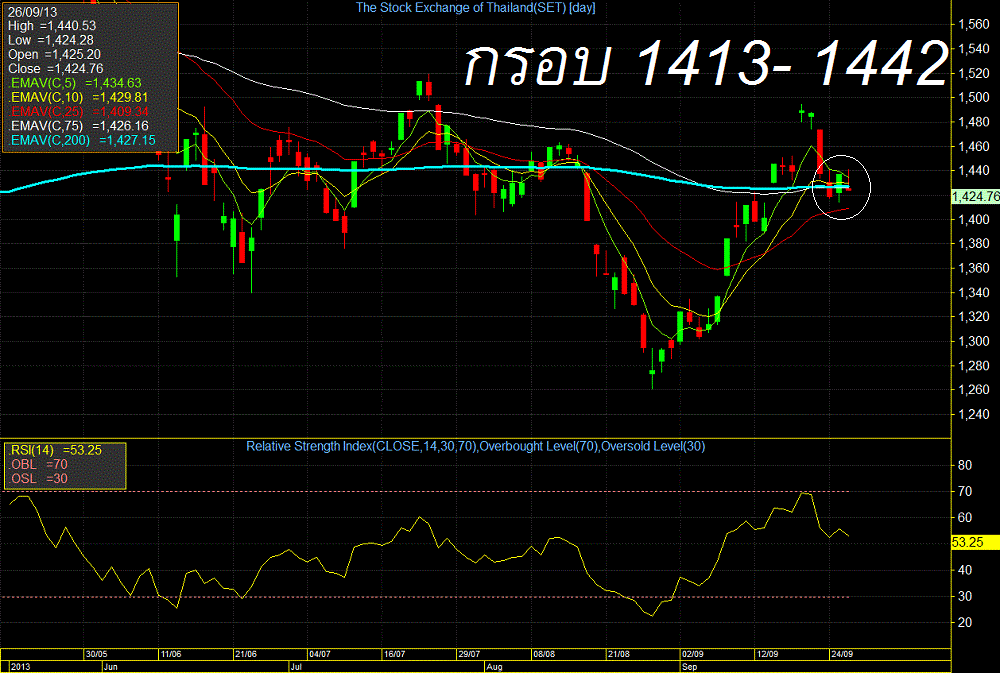The height and width of the screenshot is (673, 1000).
Task: Click the 24/09 date marker on the time axis
Action: tap(841, 655)
